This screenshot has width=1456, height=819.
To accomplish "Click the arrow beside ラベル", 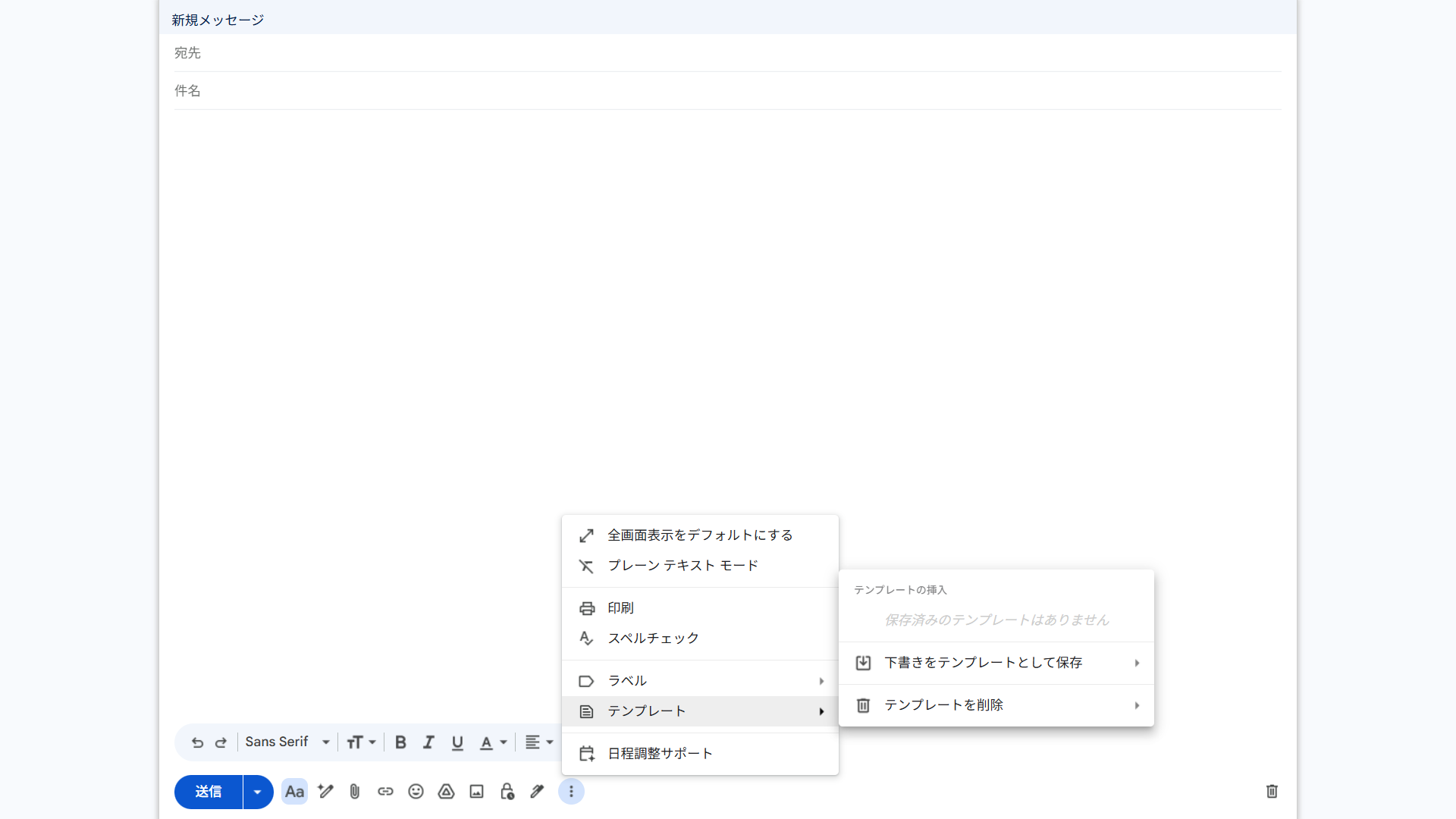I will [x=821, y=681].
